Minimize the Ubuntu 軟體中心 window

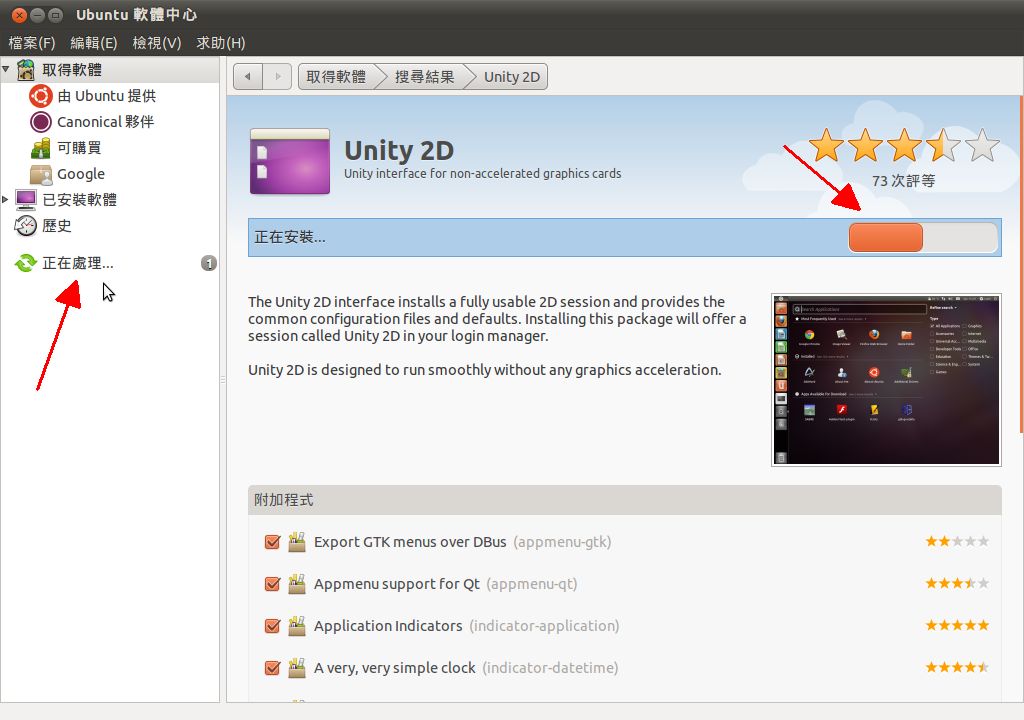click(x=38, y=15)
